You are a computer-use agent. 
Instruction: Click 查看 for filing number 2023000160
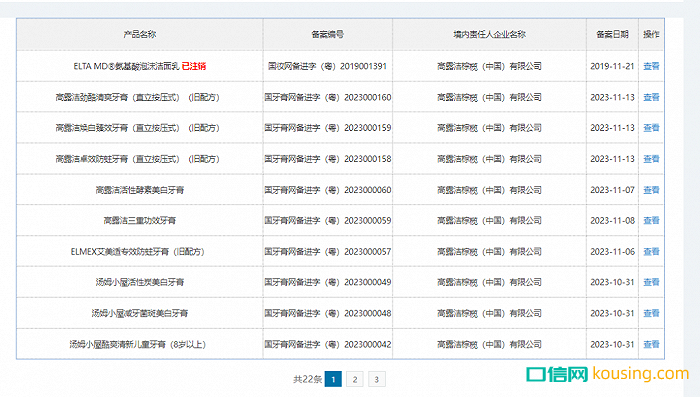[651, 97]
